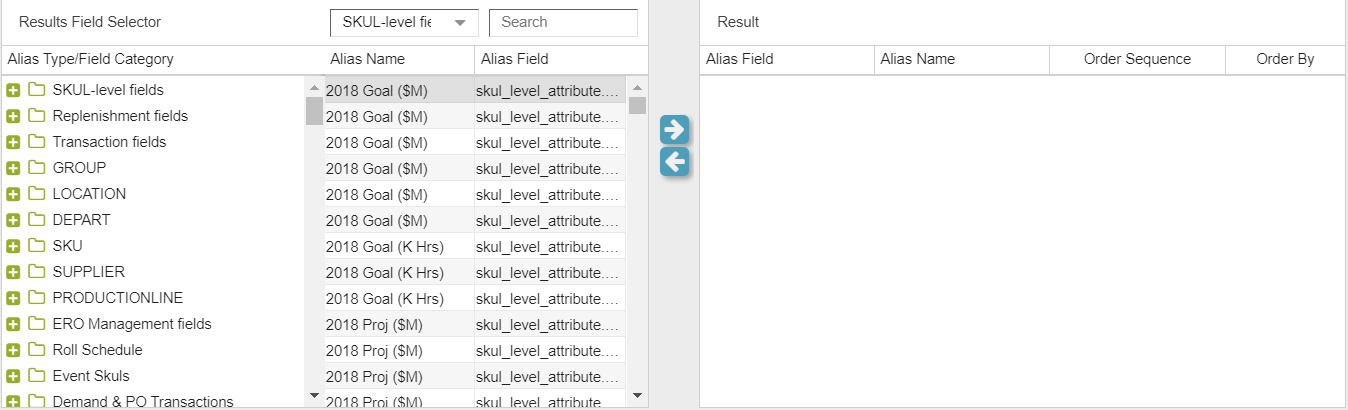Select ERO Management fields tree item

(132, 324)
